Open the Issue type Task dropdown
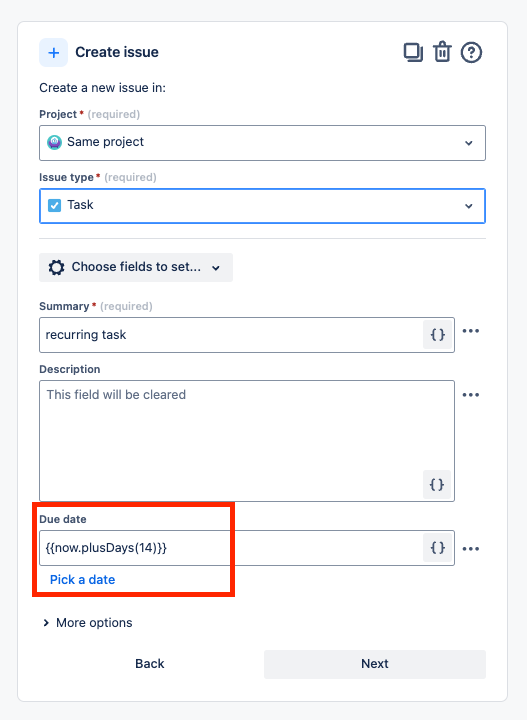This screenshot has height=720, width=527. pos(262,206)
